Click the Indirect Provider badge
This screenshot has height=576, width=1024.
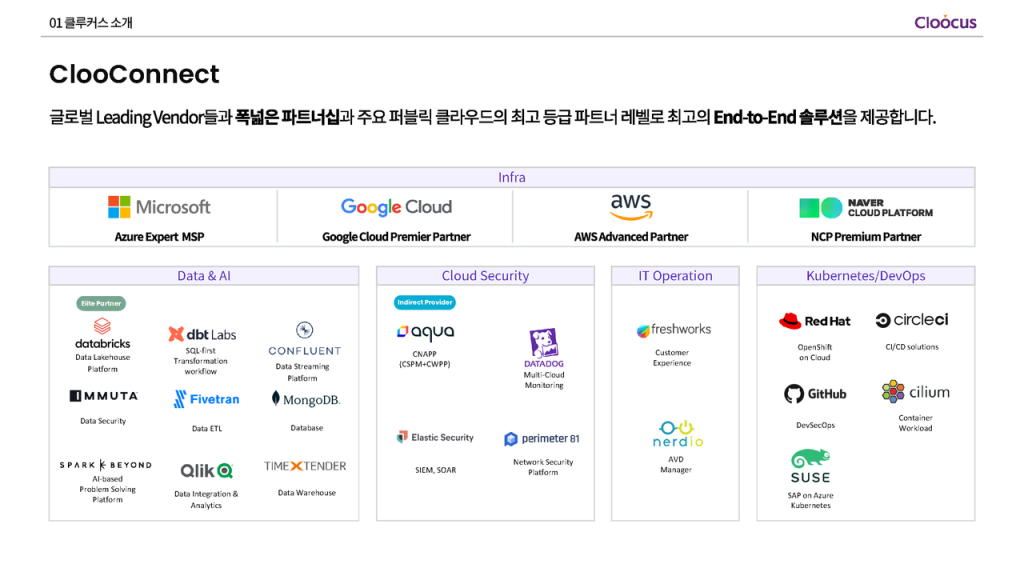tap(424, 302)
